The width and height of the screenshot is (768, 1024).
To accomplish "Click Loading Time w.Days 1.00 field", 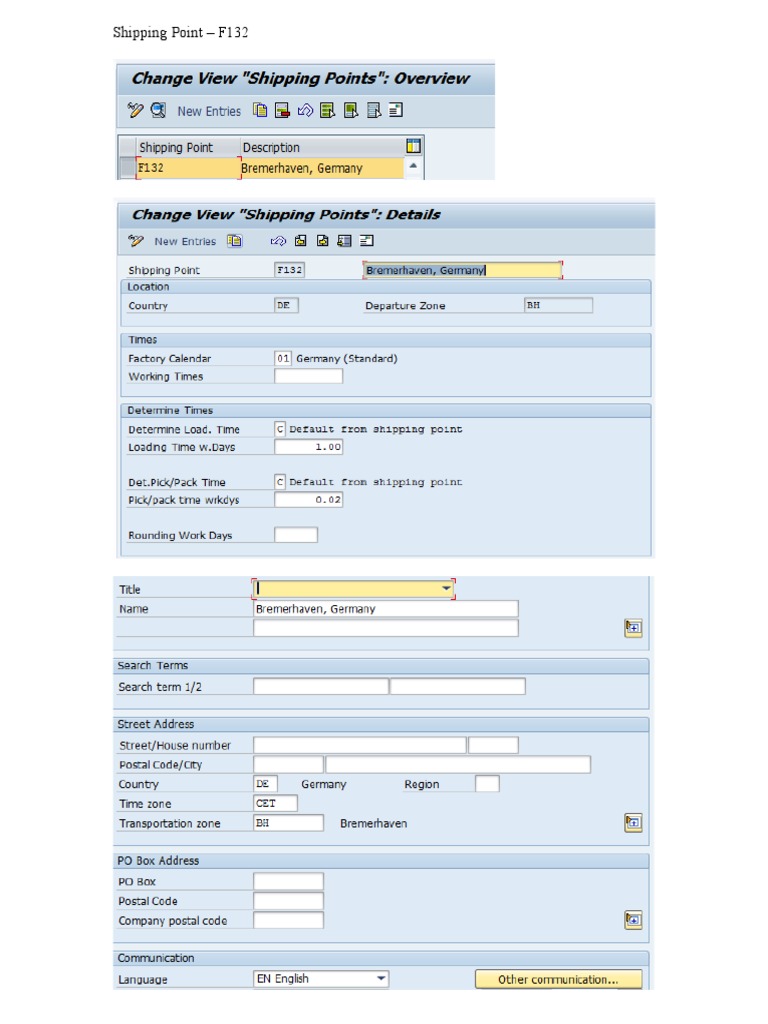I will click(x=308, y=447).
